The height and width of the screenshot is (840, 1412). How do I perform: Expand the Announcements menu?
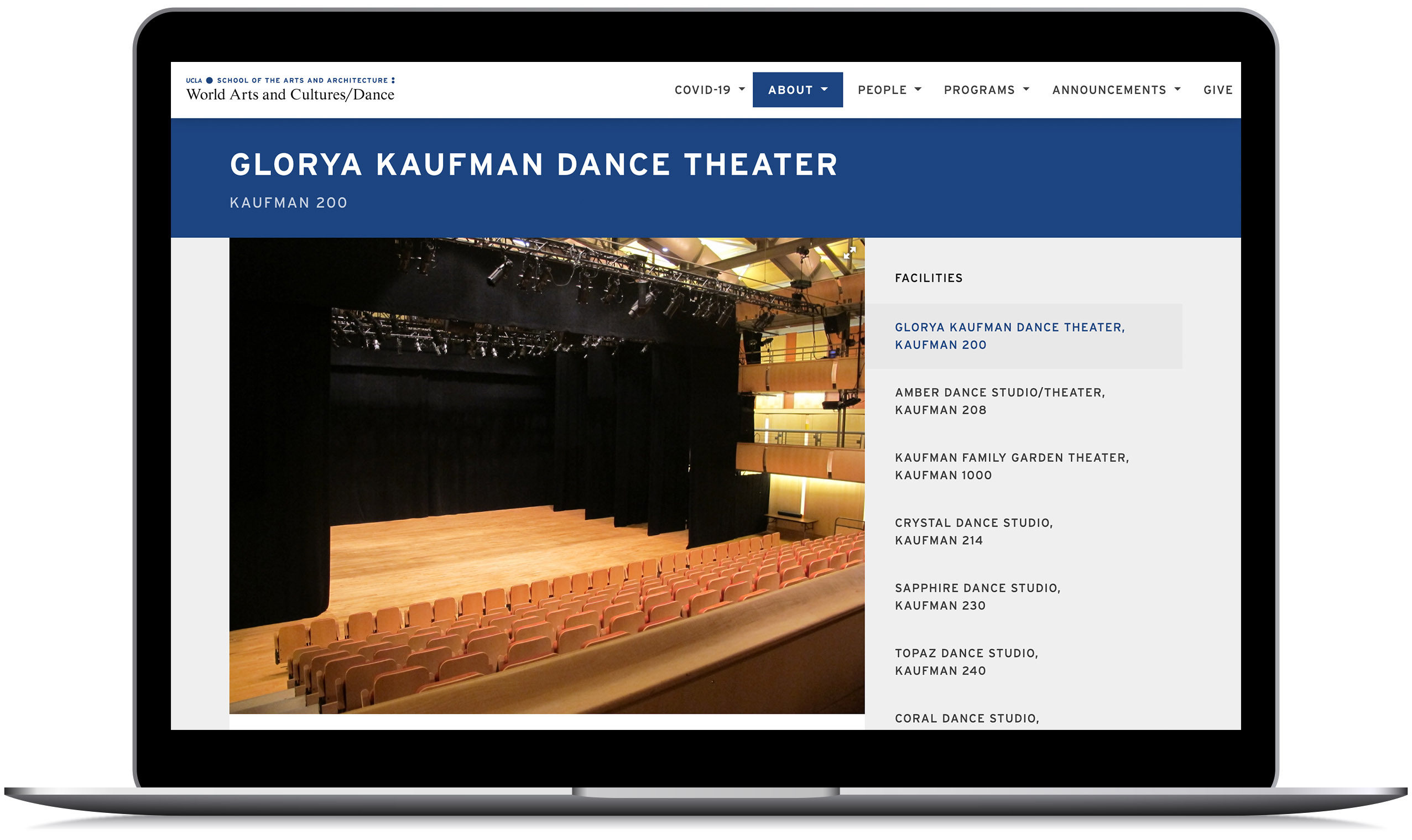(1116, 90)
